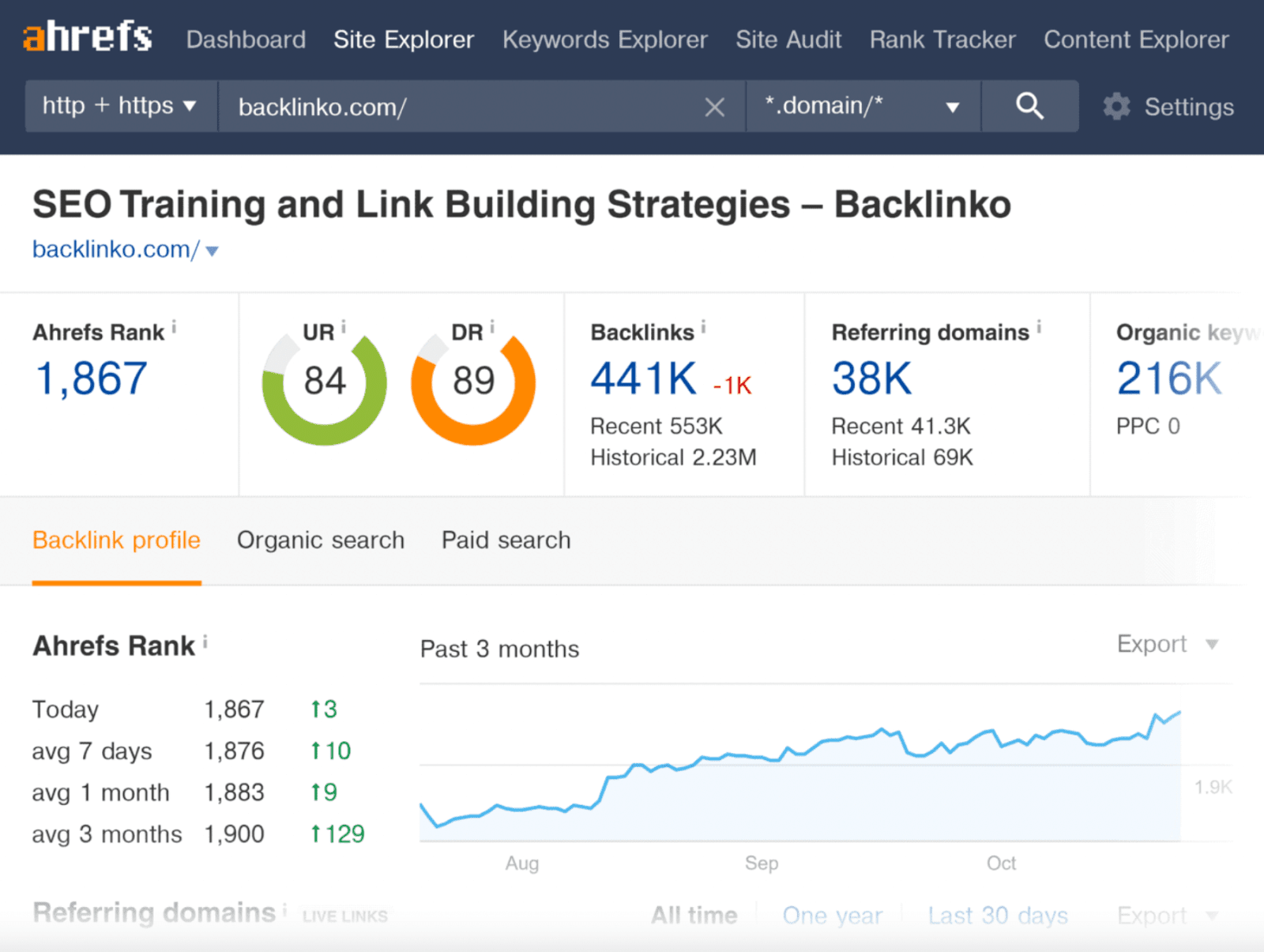This screenshot has height=952, width=1264.
Task: Click the avg 1 month value 1,883
Action: pyautogui.click(x=235, y=792)
